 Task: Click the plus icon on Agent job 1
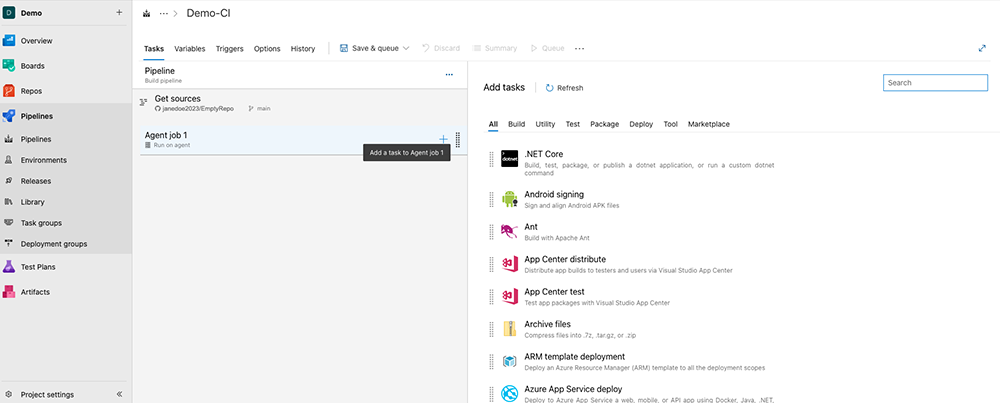click(443, 139)
